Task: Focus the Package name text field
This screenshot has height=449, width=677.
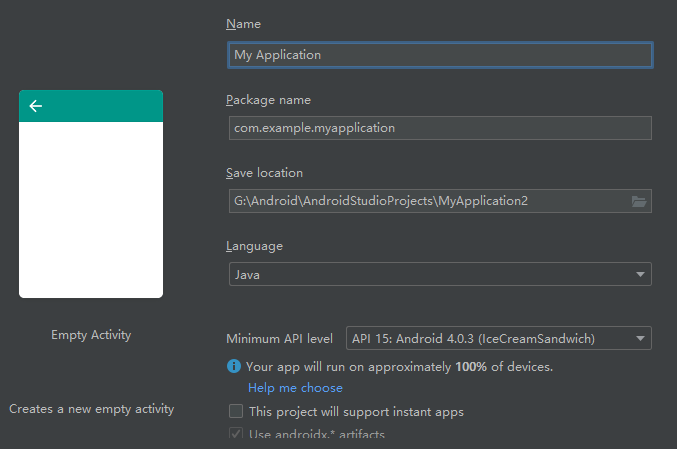Action: click(x=439, y=128)
